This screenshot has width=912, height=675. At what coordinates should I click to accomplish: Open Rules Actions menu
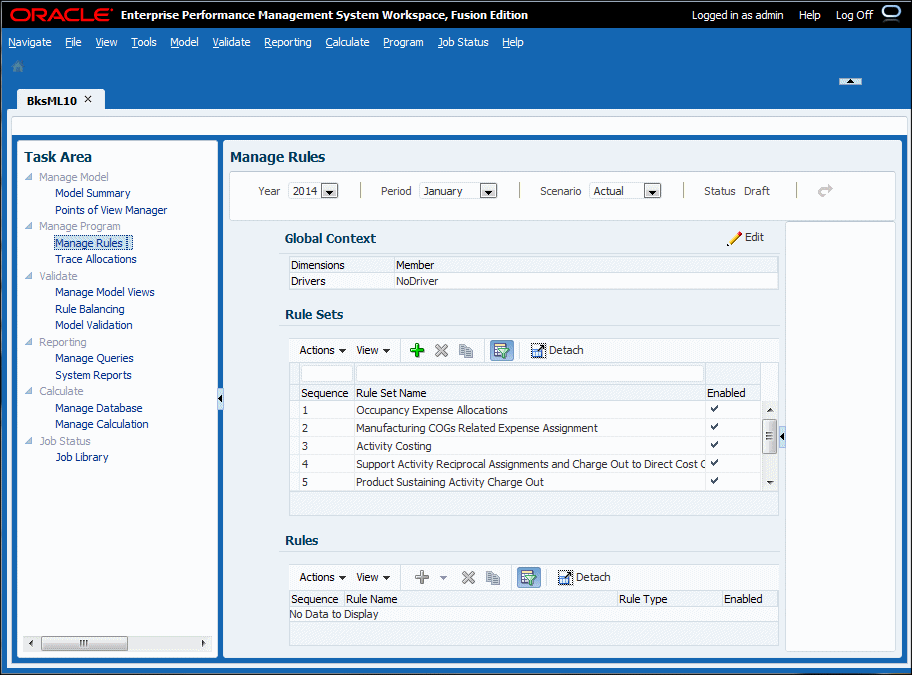[322, 577]
